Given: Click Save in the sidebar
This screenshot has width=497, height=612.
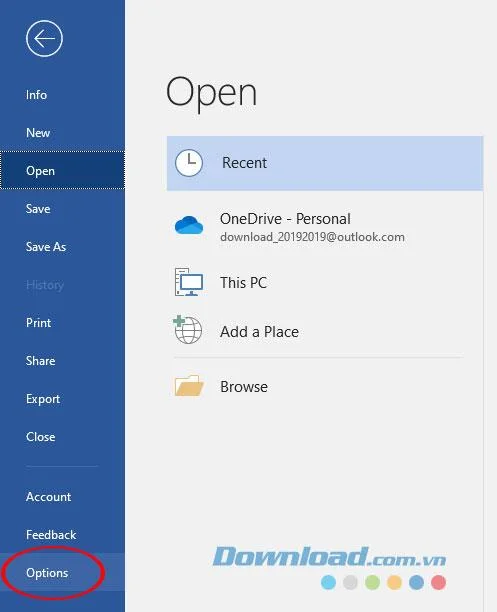Looking at the screenshot, I should 62,209.
